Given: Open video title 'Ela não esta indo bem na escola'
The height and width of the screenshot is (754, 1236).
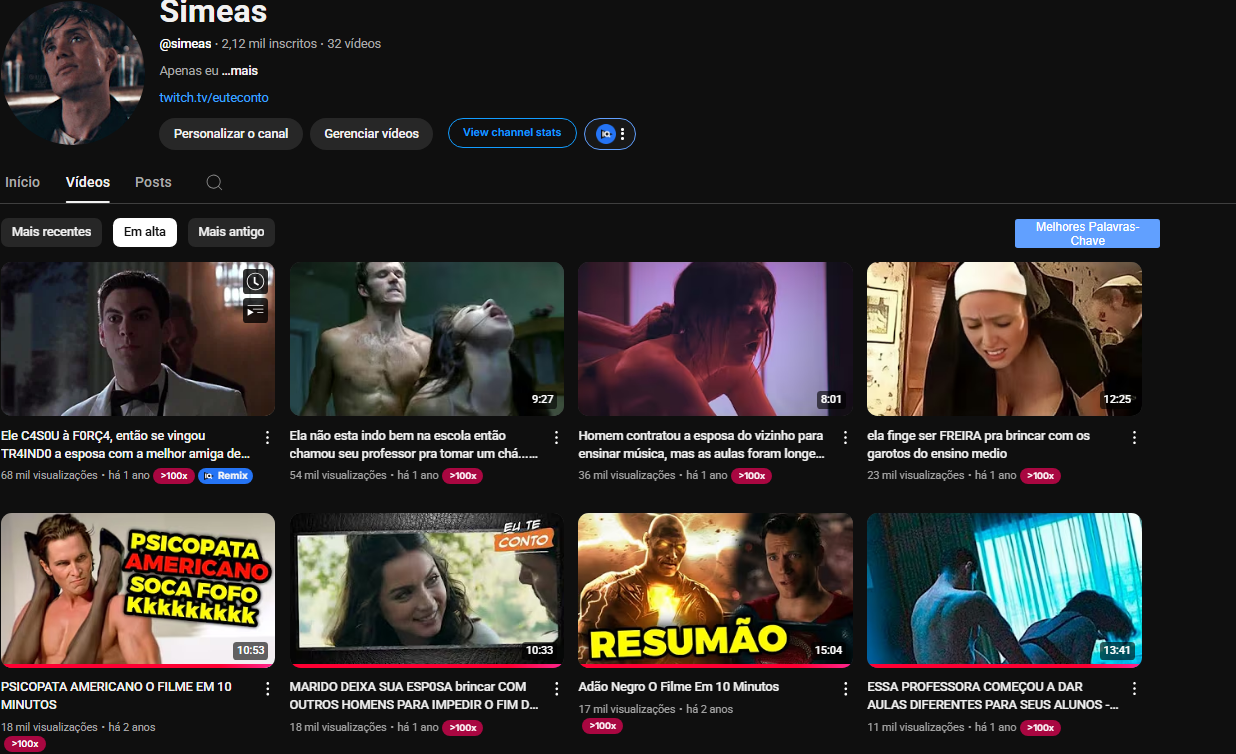Looking at the screenshot, I should click(x=414, y=445).
